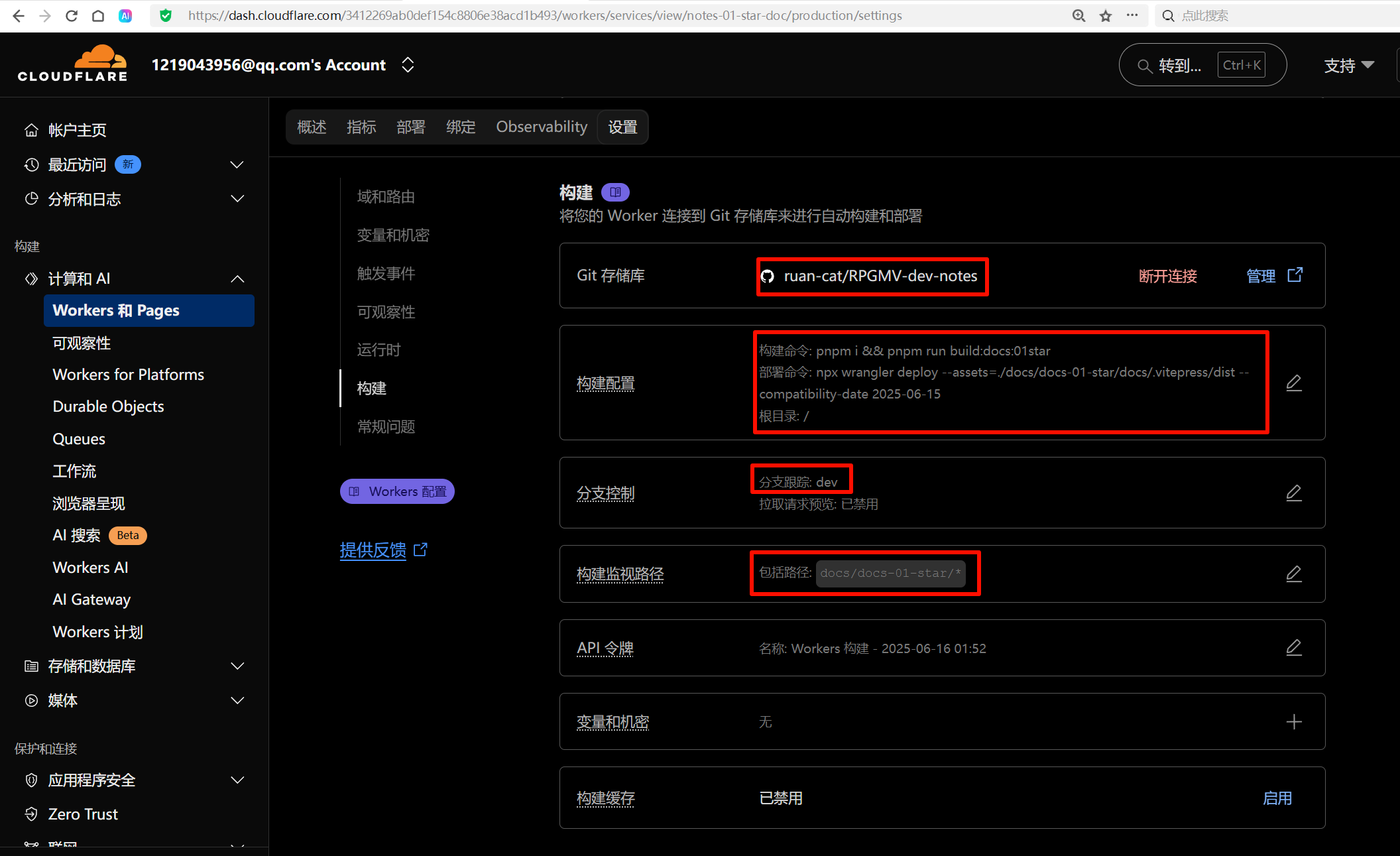
Task: Edit the 构建监视路径 include paths
Action: coord(1293,574)
